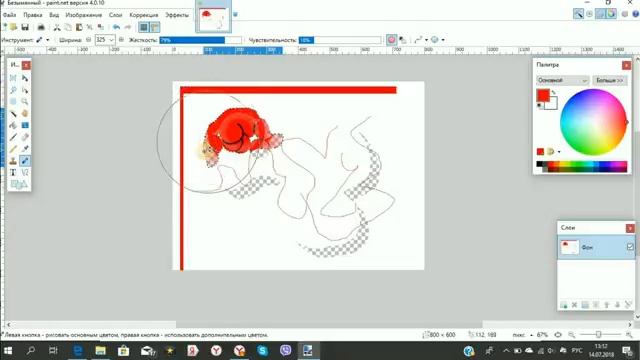The width and height of the screenshot is (640, 360).
Task: Click the Undo arrow icon
Action: [x=117, y=27]
